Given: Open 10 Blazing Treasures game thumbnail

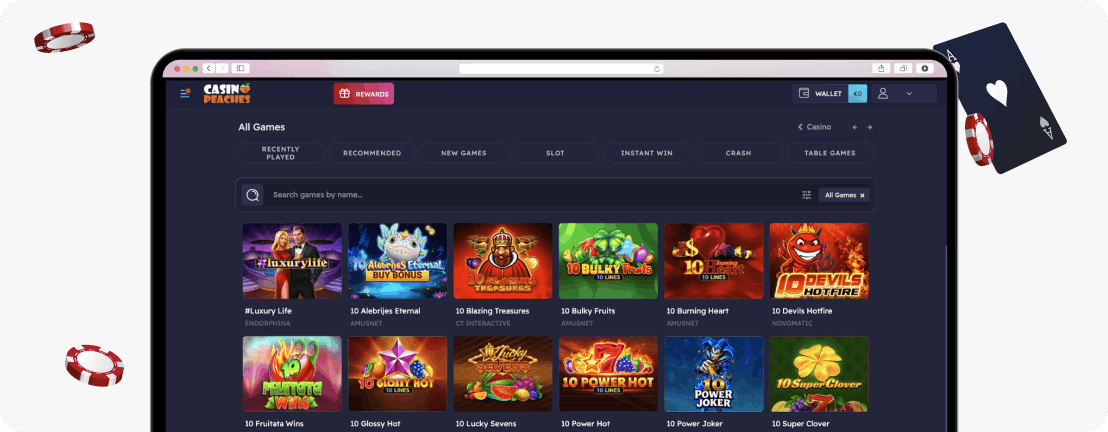Looking at the screenshot, I should (502, 261).
